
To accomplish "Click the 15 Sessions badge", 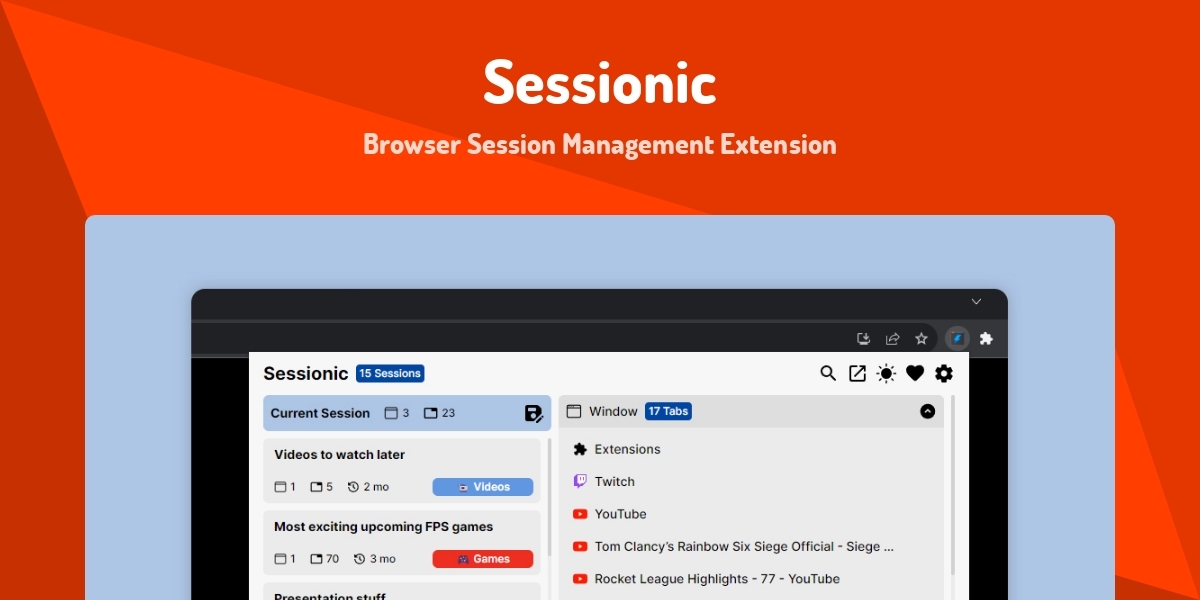I will pyautogui.click(x=390, y=373).
